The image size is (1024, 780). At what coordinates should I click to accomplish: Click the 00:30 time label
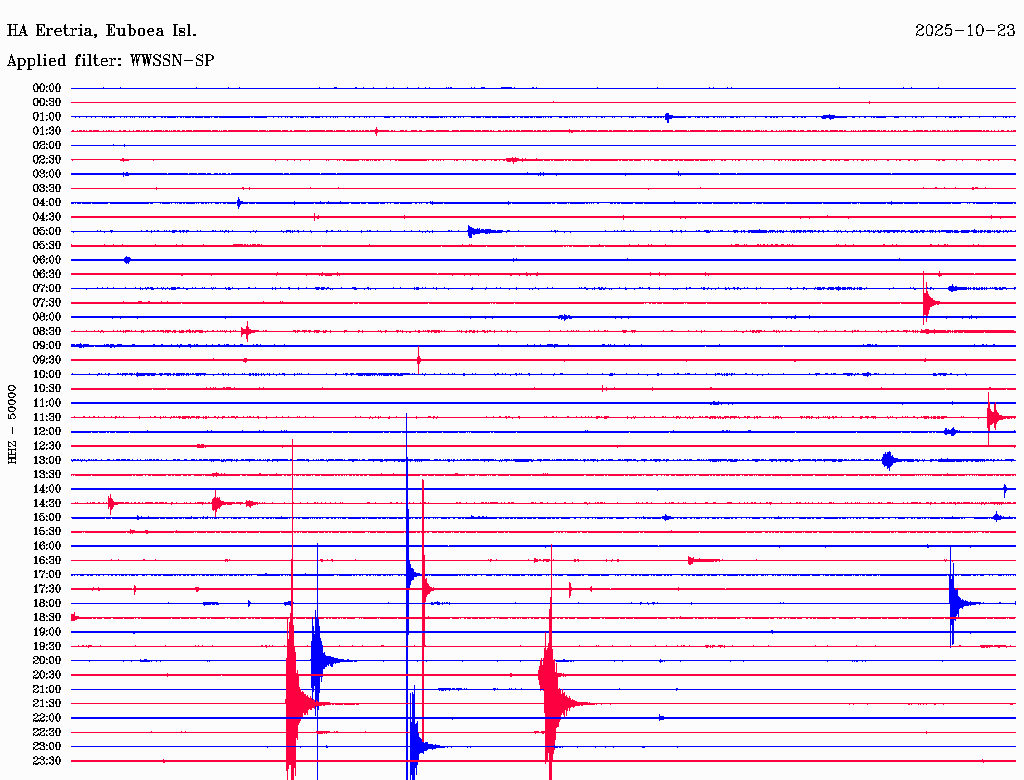click(47, 103)
